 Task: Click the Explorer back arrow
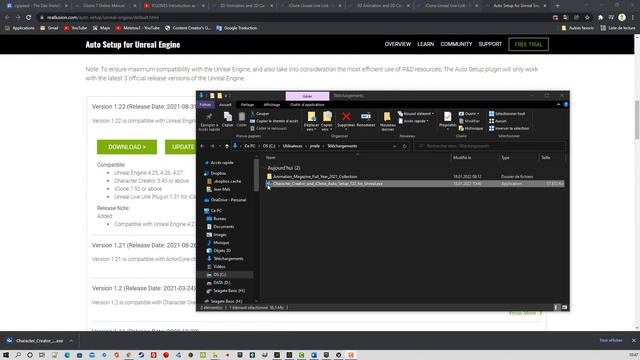pyautogui.click(x=202, y=146)
